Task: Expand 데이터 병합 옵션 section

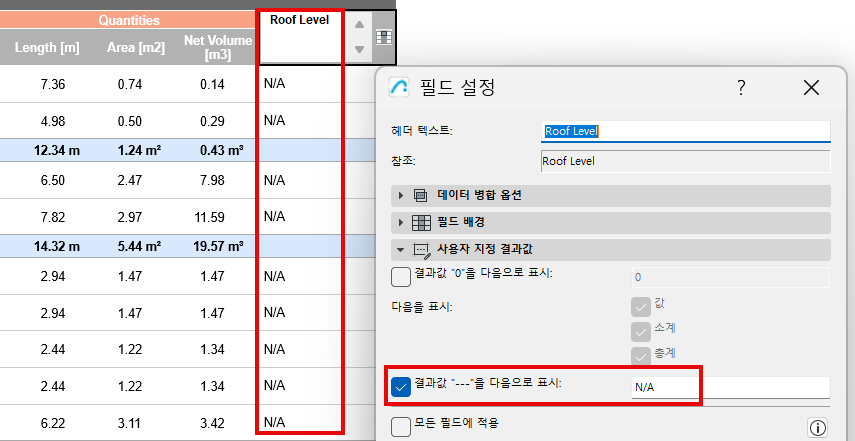Action: click(x=611, y=196)
